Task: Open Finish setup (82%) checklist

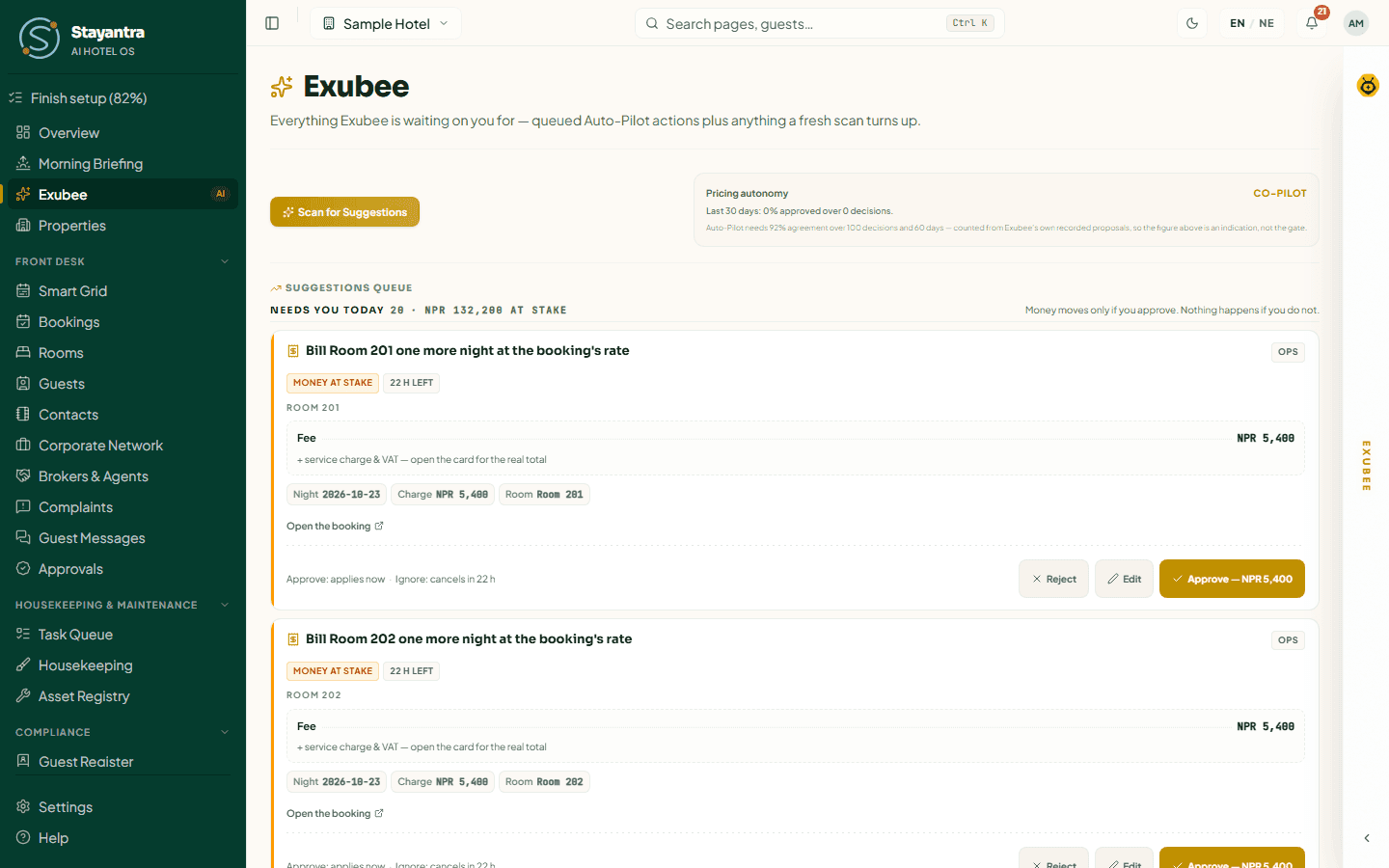Action: tap(123, 98)
